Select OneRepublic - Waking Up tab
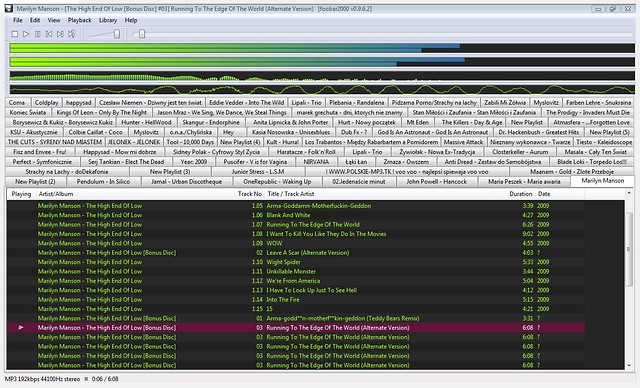Screen dimensions: 640x388 277,182
